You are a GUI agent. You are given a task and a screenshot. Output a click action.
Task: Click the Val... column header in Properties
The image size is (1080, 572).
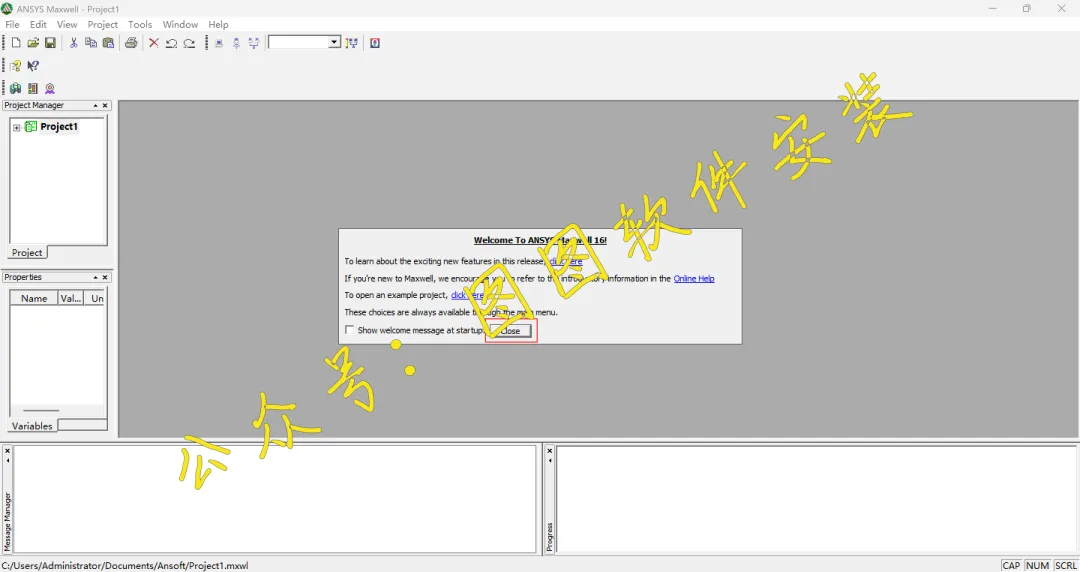point(70,298)
